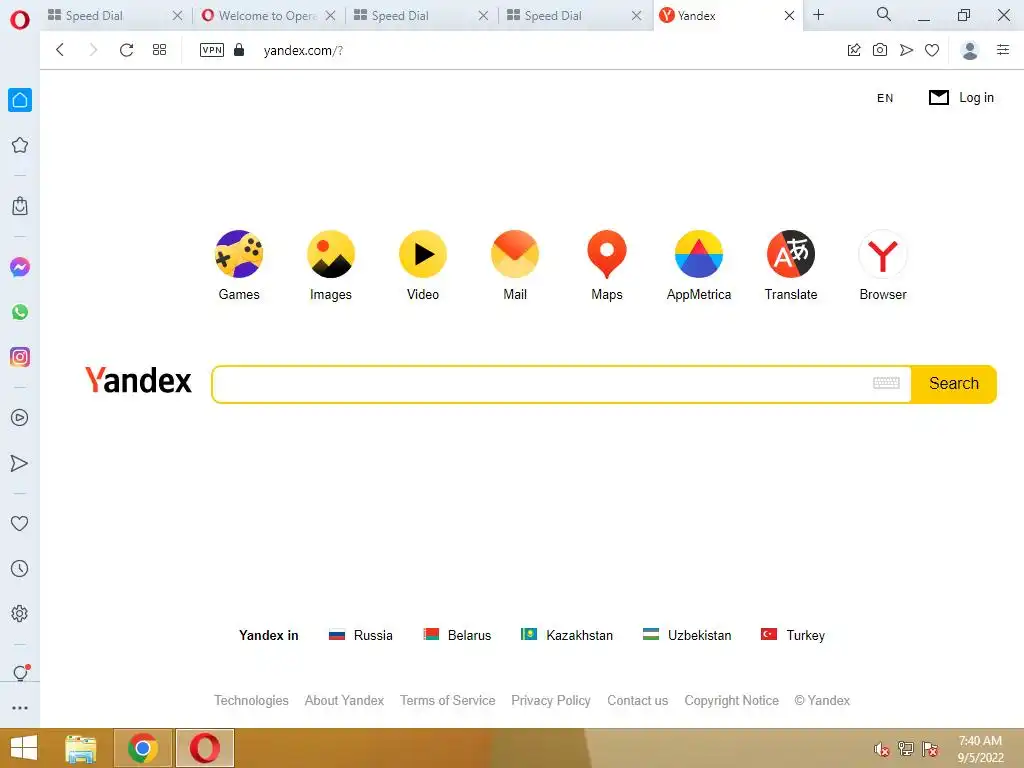1024x768 pixels.
Task: Open sidebar bookmarks star icon
Action: tap(20, 145)
